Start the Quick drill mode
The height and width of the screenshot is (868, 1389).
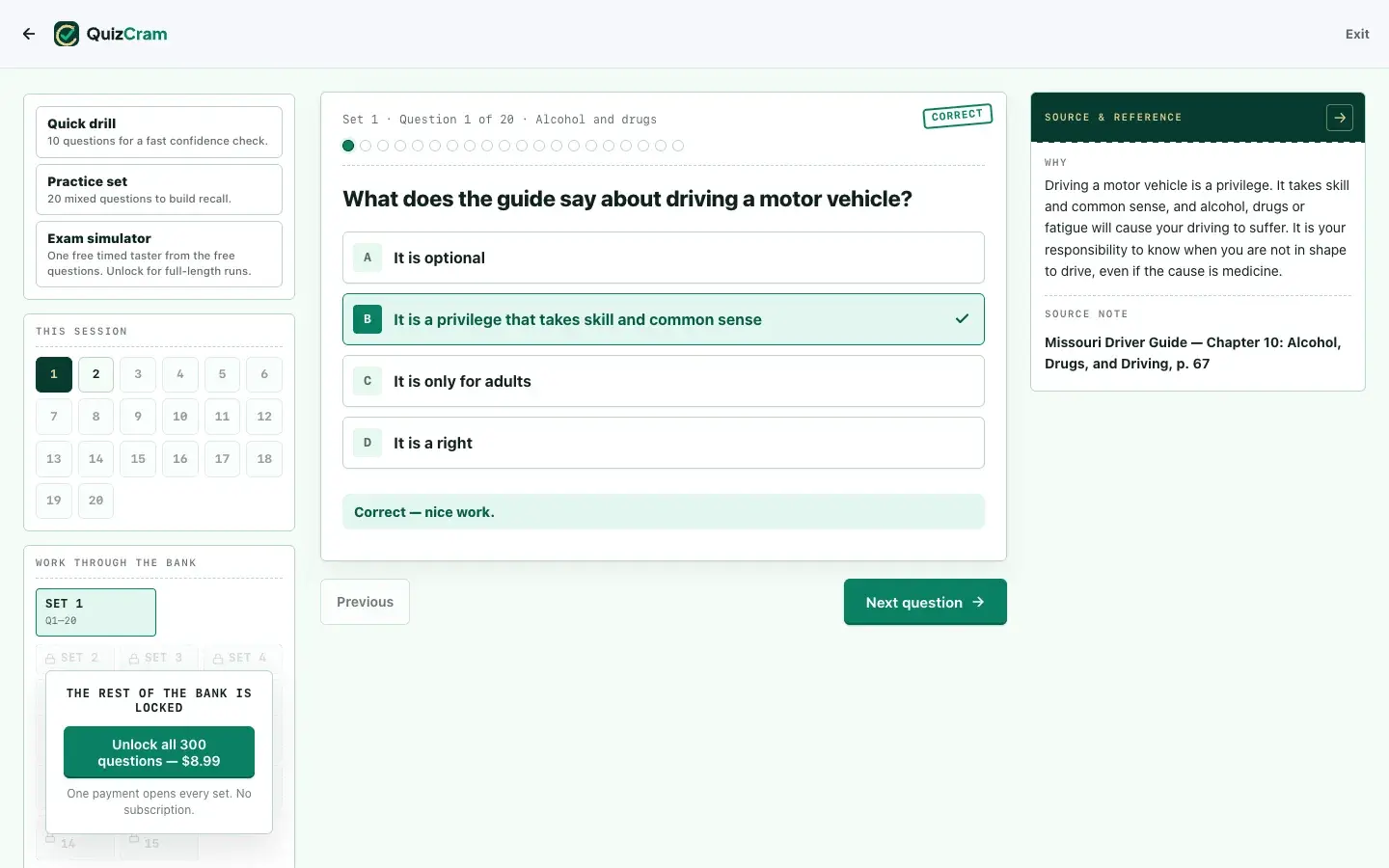(x=159, y=132)
